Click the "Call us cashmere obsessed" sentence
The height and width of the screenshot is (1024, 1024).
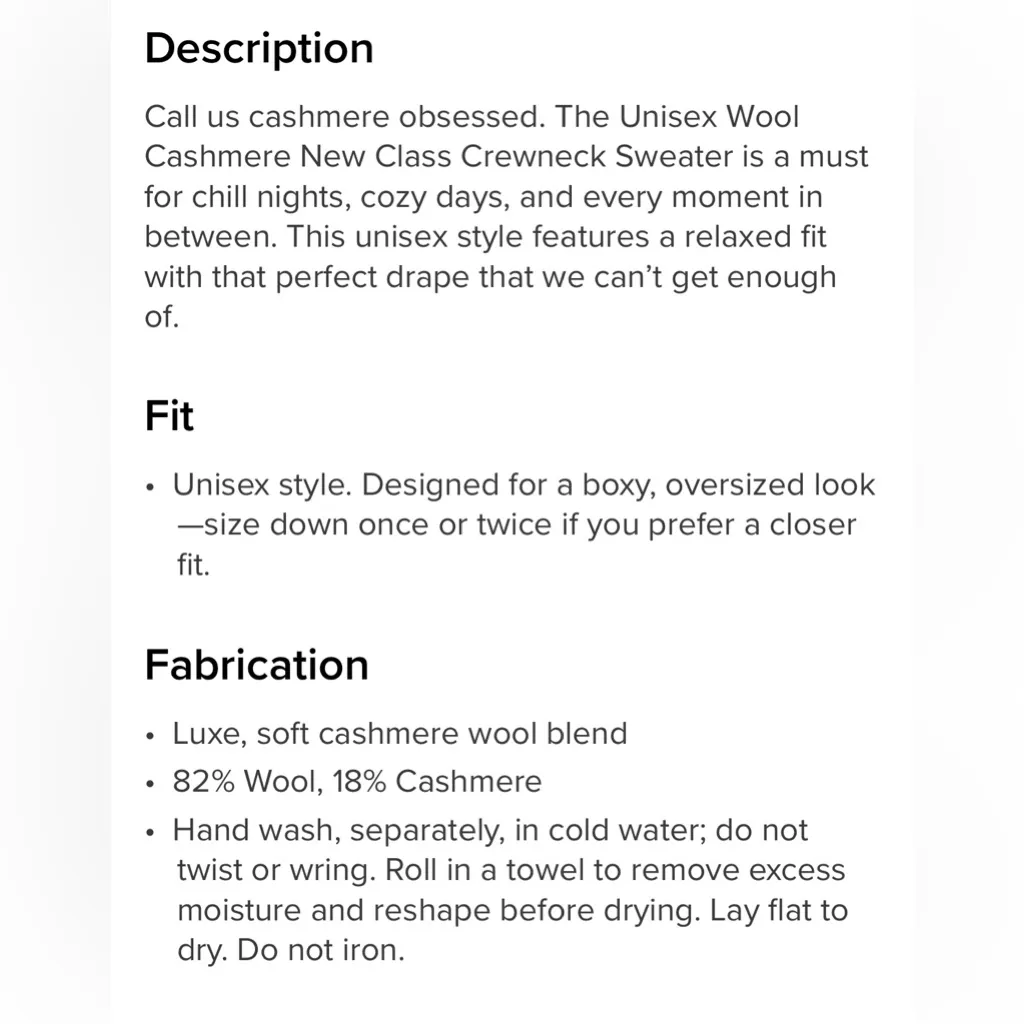[344, 117]
